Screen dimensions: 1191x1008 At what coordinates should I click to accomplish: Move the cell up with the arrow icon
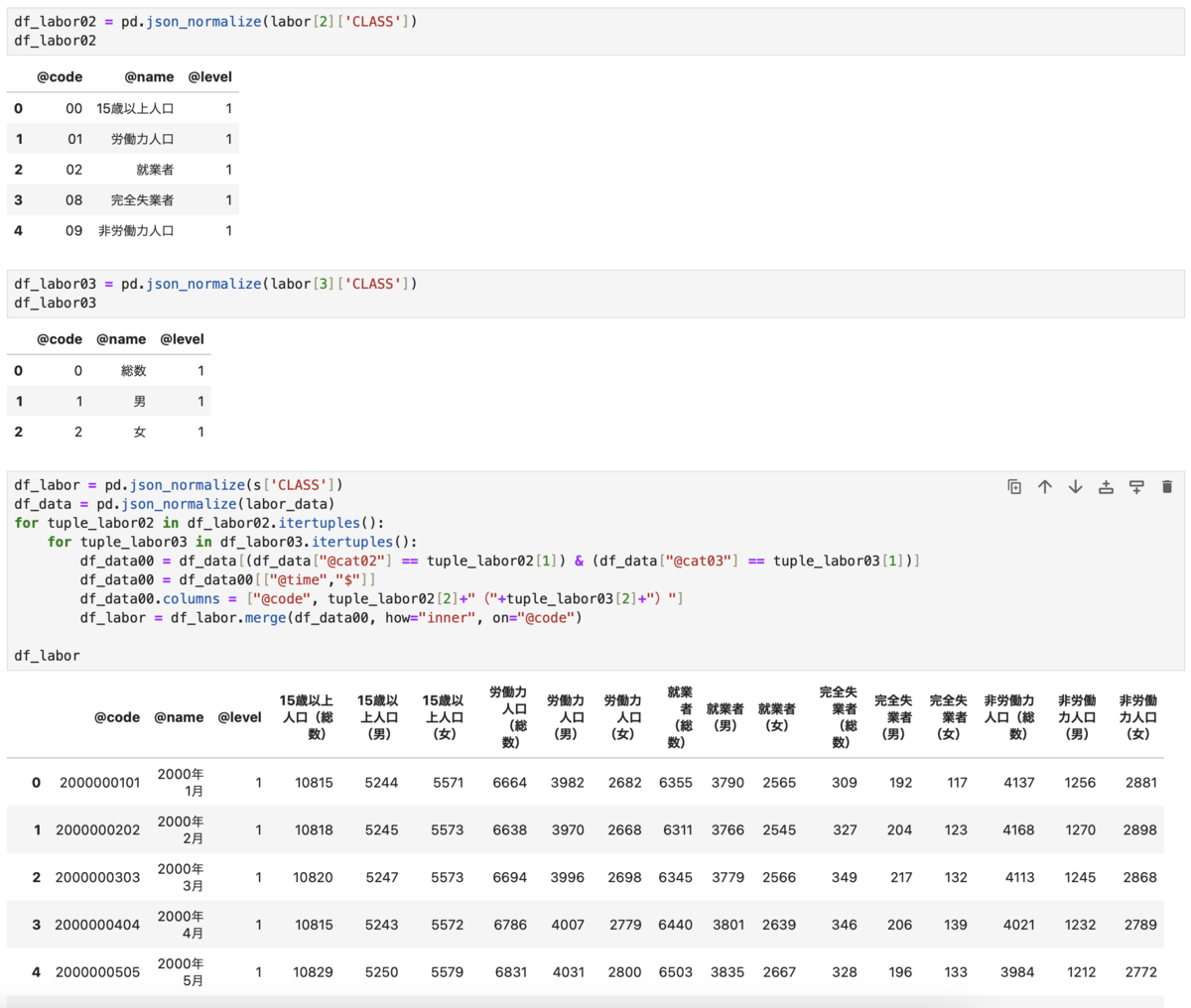pos(1045,487)
